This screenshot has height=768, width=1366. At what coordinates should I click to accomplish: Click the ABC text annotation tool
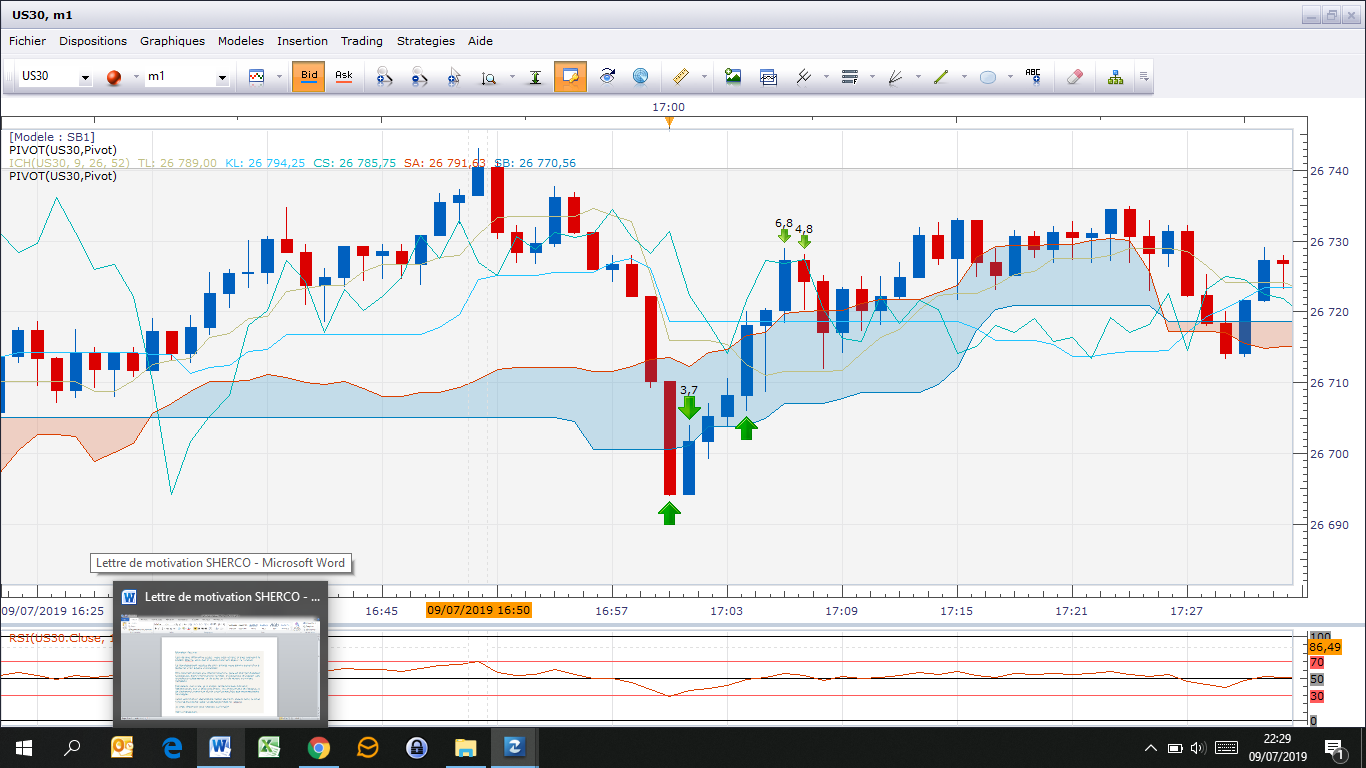[x=1033, y=77]
